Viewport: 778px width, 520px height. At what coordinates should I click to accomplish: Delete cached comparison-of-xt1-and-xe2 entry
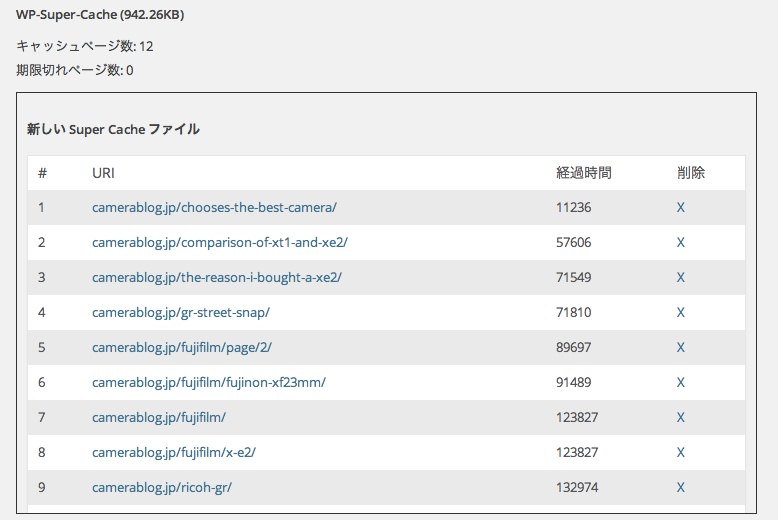(x=680, y=243)
